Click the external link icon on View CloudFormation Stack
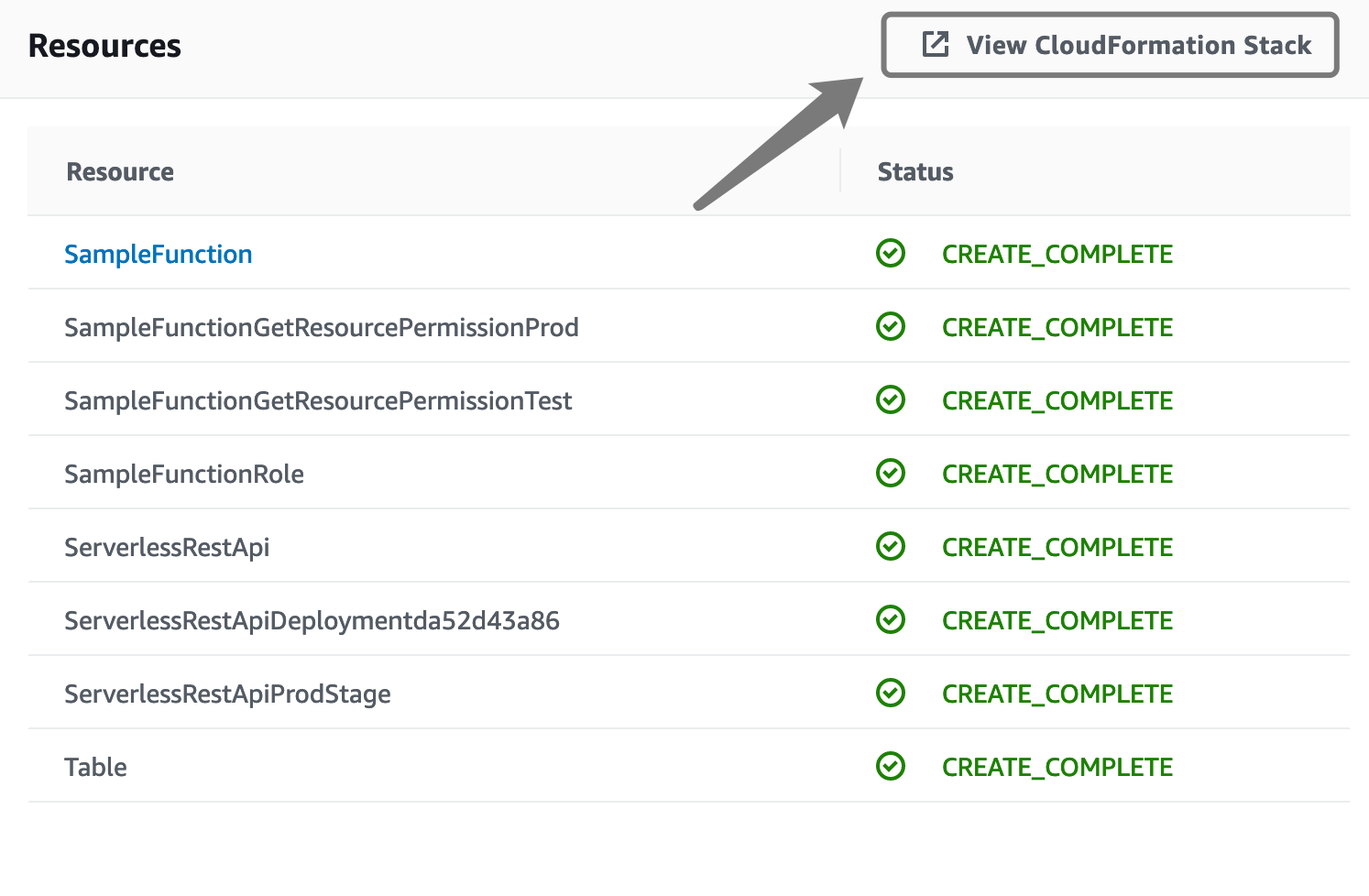Image resolution: width=1369 pixels, height=896 pixels. click(935, 44)
